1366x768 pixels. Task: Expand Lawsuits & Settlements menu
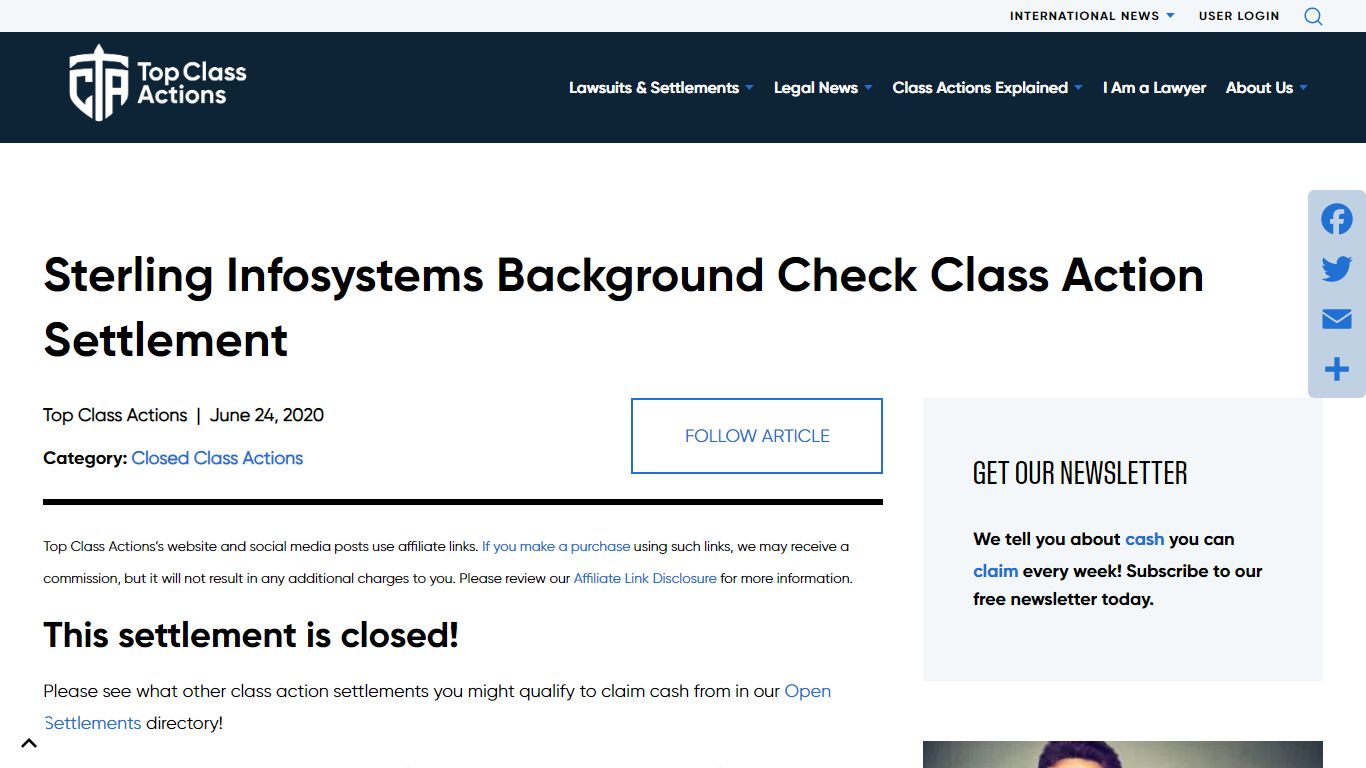[x=661, y=88]
